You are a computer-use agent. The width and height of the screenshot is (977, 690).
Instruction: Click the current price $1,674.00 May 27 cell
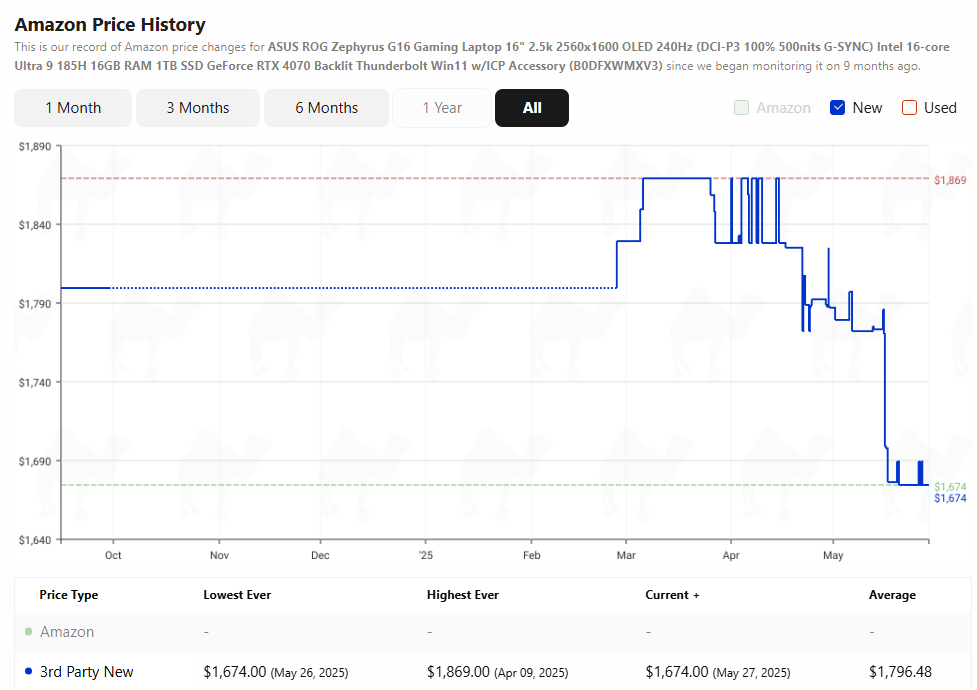718,672
